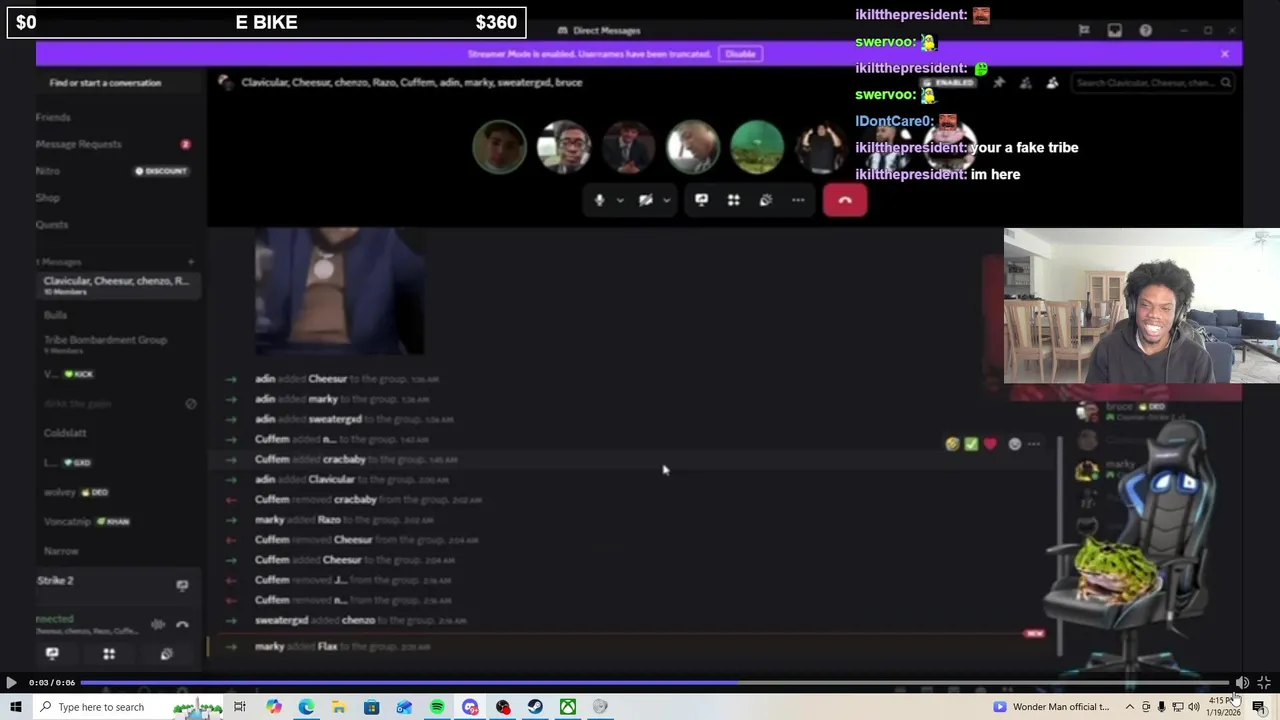
Task: Open the activities grid in call controls
Action: click(x=733, y=200)
